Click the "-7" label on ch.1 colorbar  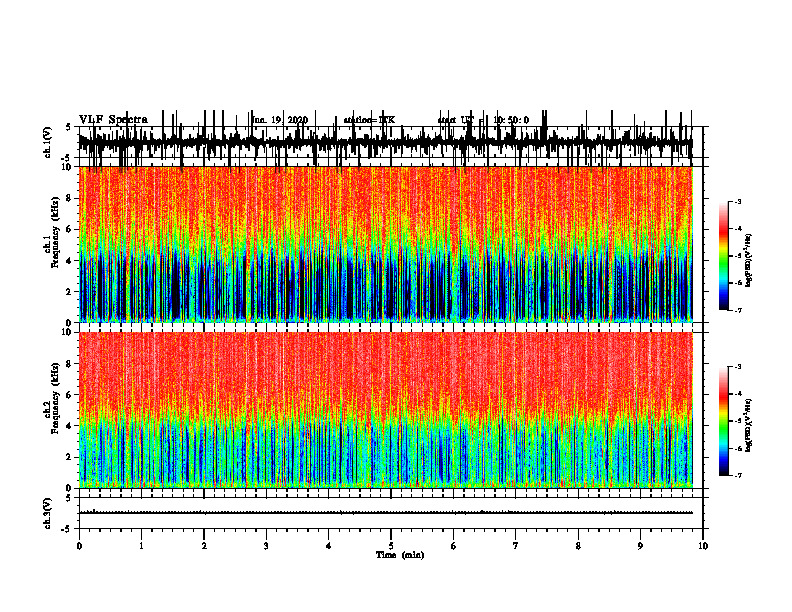(738, 310)
